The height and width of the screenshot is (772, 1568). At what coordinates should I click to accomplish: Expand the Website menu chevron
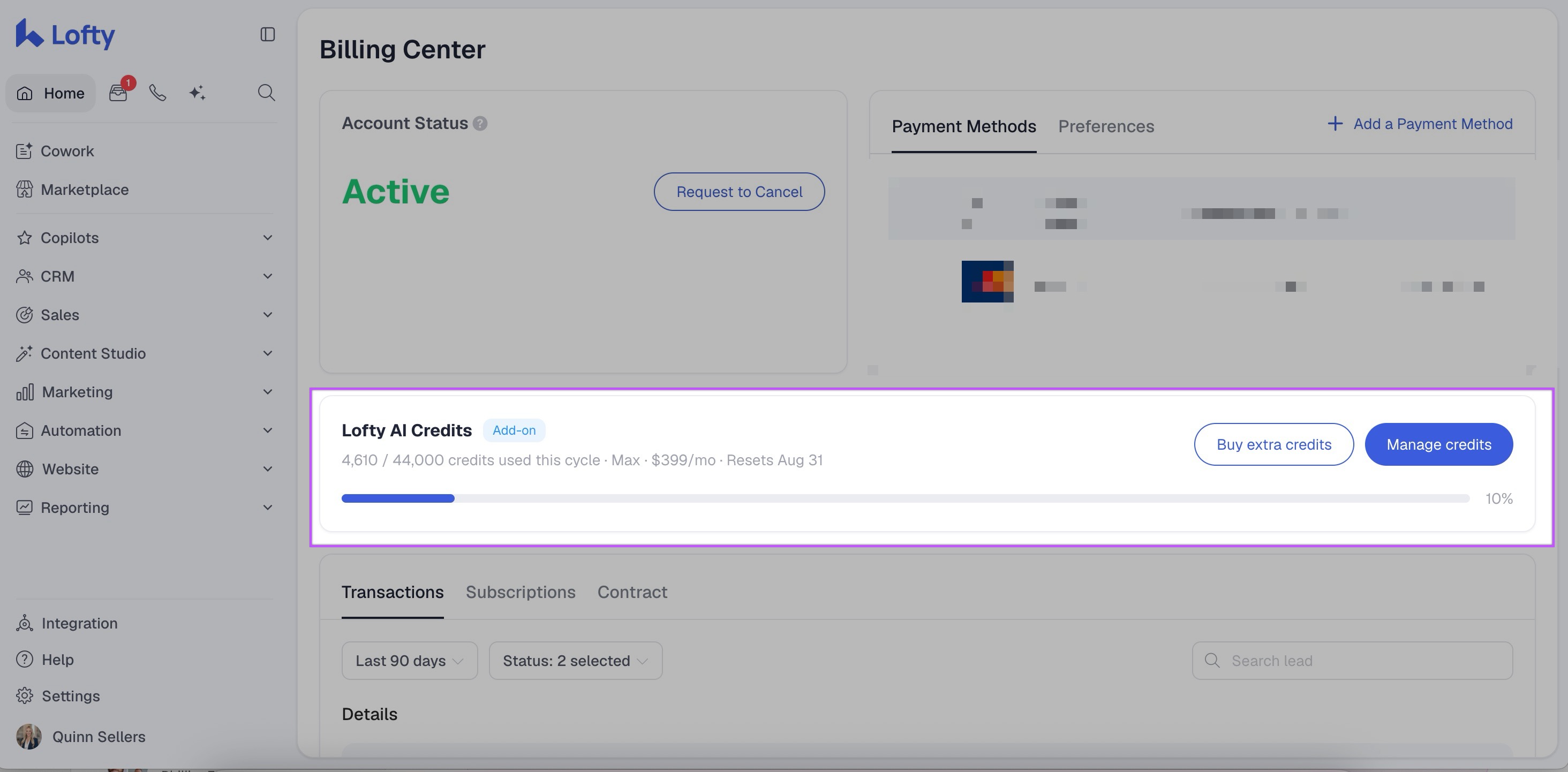tap(268, 469)
